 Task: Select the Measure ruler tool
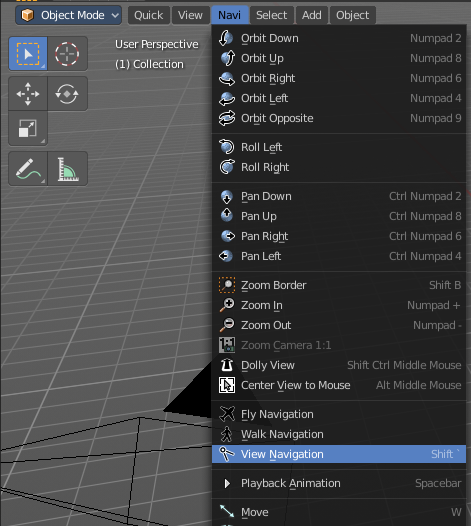(x=67, y=168)
